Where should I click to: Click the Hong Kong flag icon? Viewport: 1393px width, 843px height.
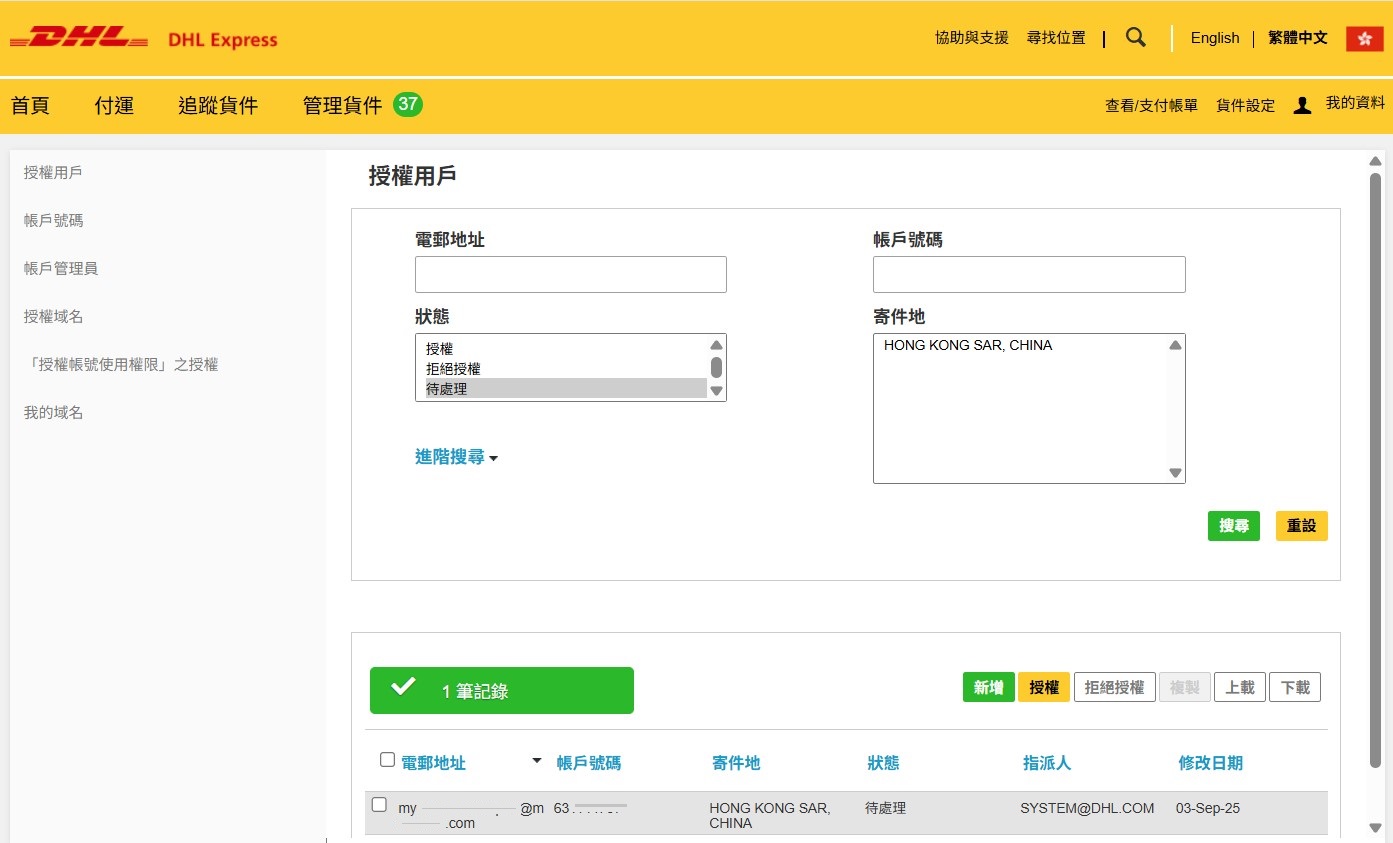click(1364, 38)
